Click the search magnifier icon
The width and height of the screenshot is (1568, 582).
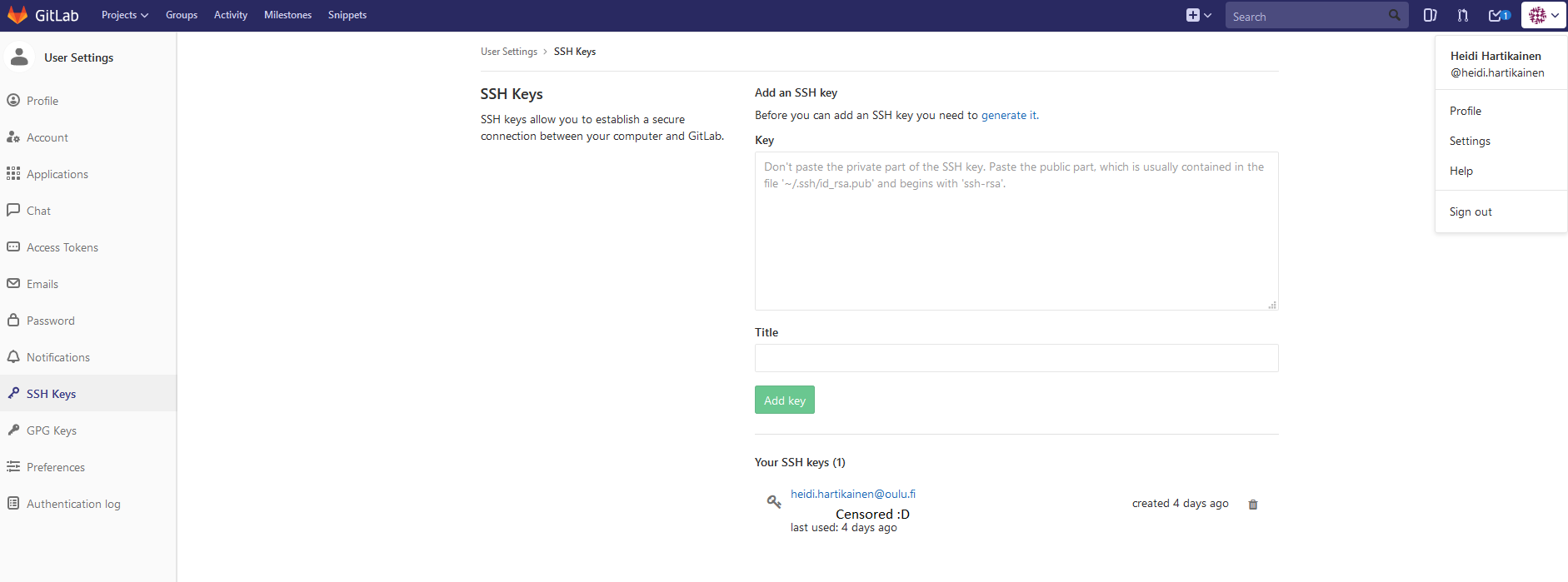(1395, 15)
